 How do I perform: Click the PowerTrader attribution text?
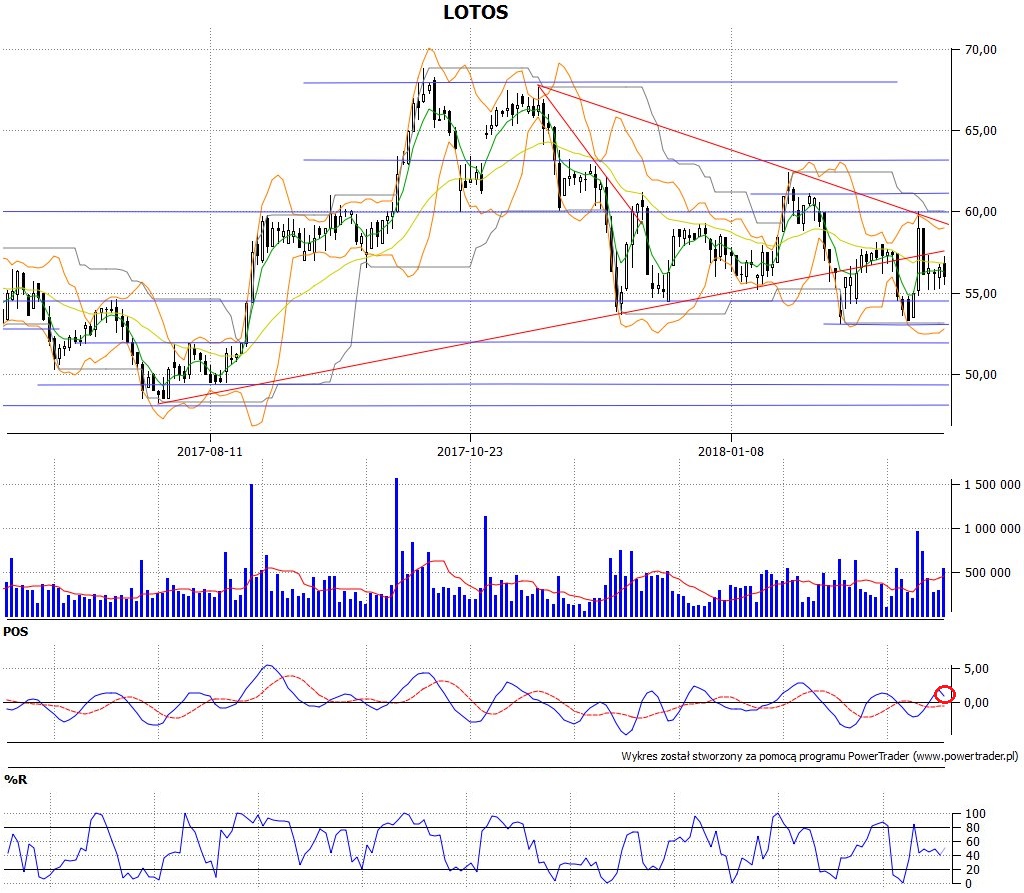(x=820, y=756)
